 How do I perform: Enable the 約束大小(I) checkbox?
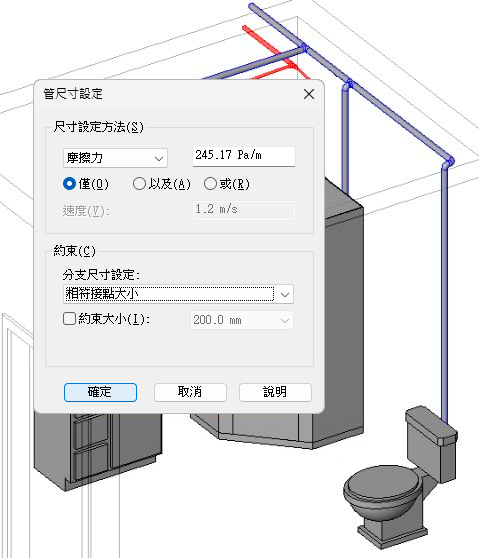click(69, 319)
